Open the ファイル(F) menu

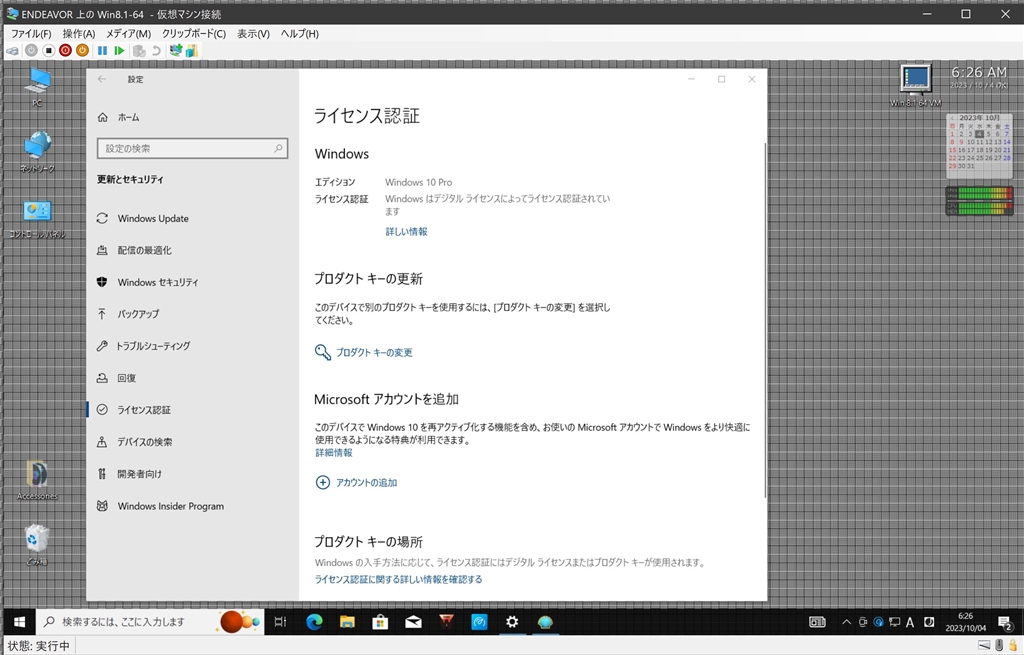[31, 33]
